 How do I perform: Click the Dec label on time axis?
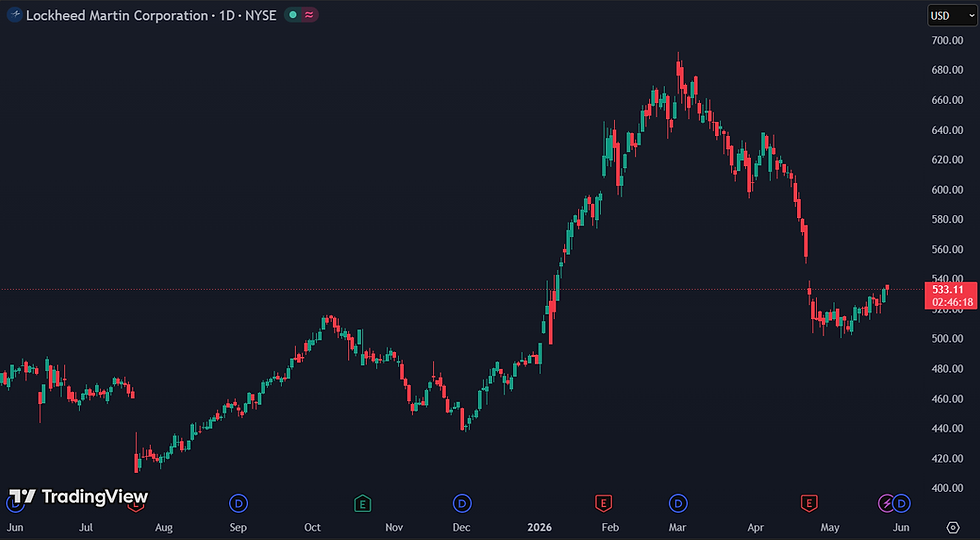[461, 528]
